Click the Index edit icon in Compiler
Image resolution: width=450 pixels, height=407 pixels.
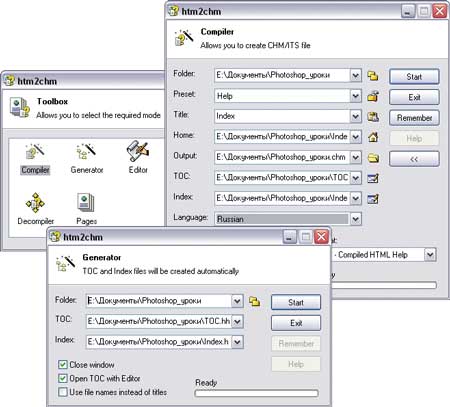373,199
